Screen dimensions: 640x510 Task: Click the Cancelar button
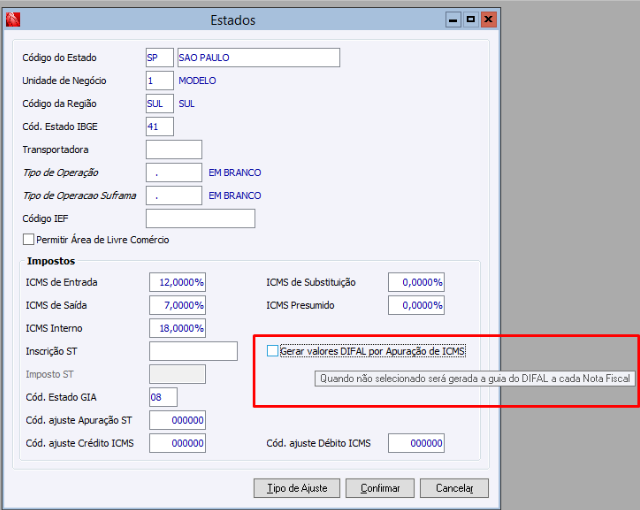click(x=454, y=488)
